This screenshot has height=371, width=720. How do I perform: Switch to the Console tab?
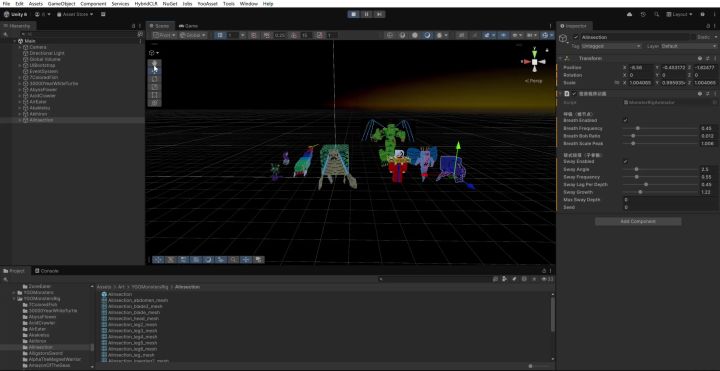[47, 271]
